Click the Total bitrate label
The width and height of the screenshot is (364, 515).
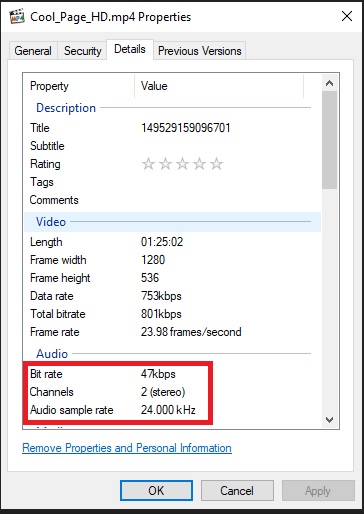[x=58, y=314]
